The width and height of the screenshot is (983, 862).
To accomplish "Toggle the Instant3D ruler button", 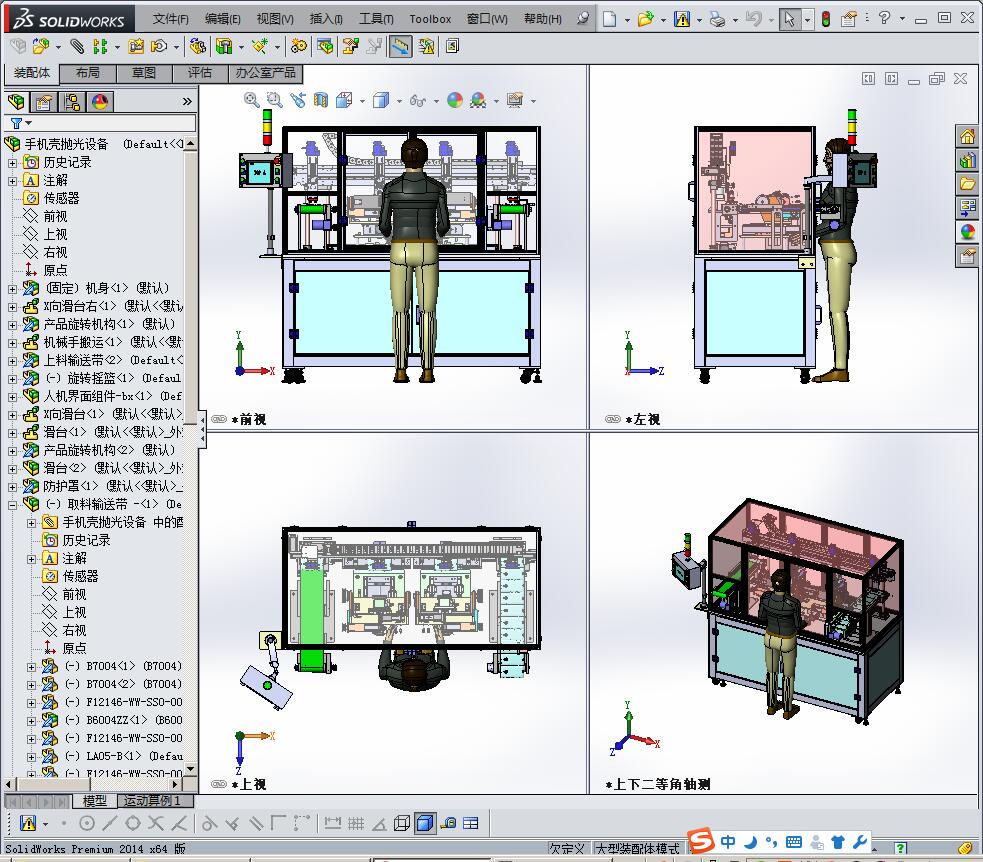I will pyautogui.click(x=401, y=46).
